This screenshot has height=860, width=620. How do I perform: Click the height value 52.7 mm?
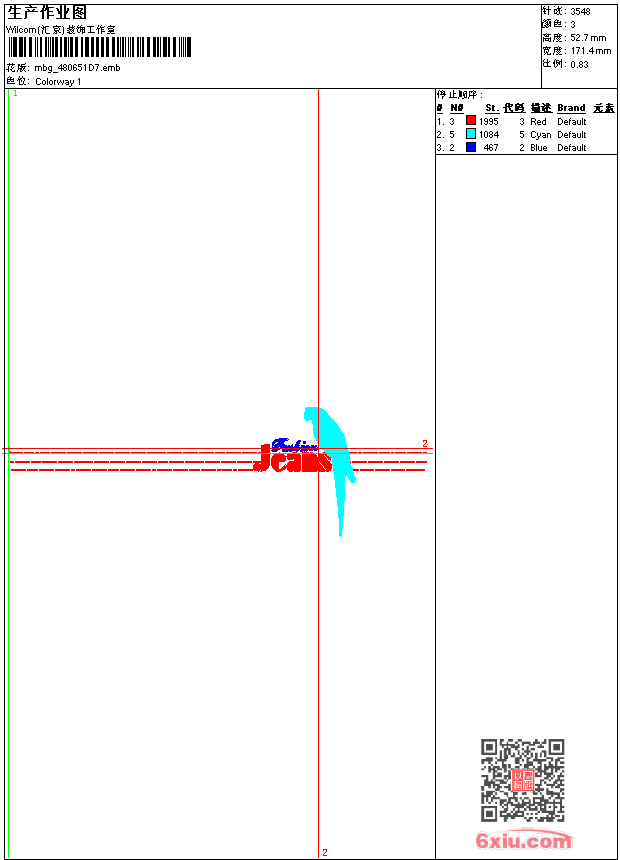click(x=588, y=38)
